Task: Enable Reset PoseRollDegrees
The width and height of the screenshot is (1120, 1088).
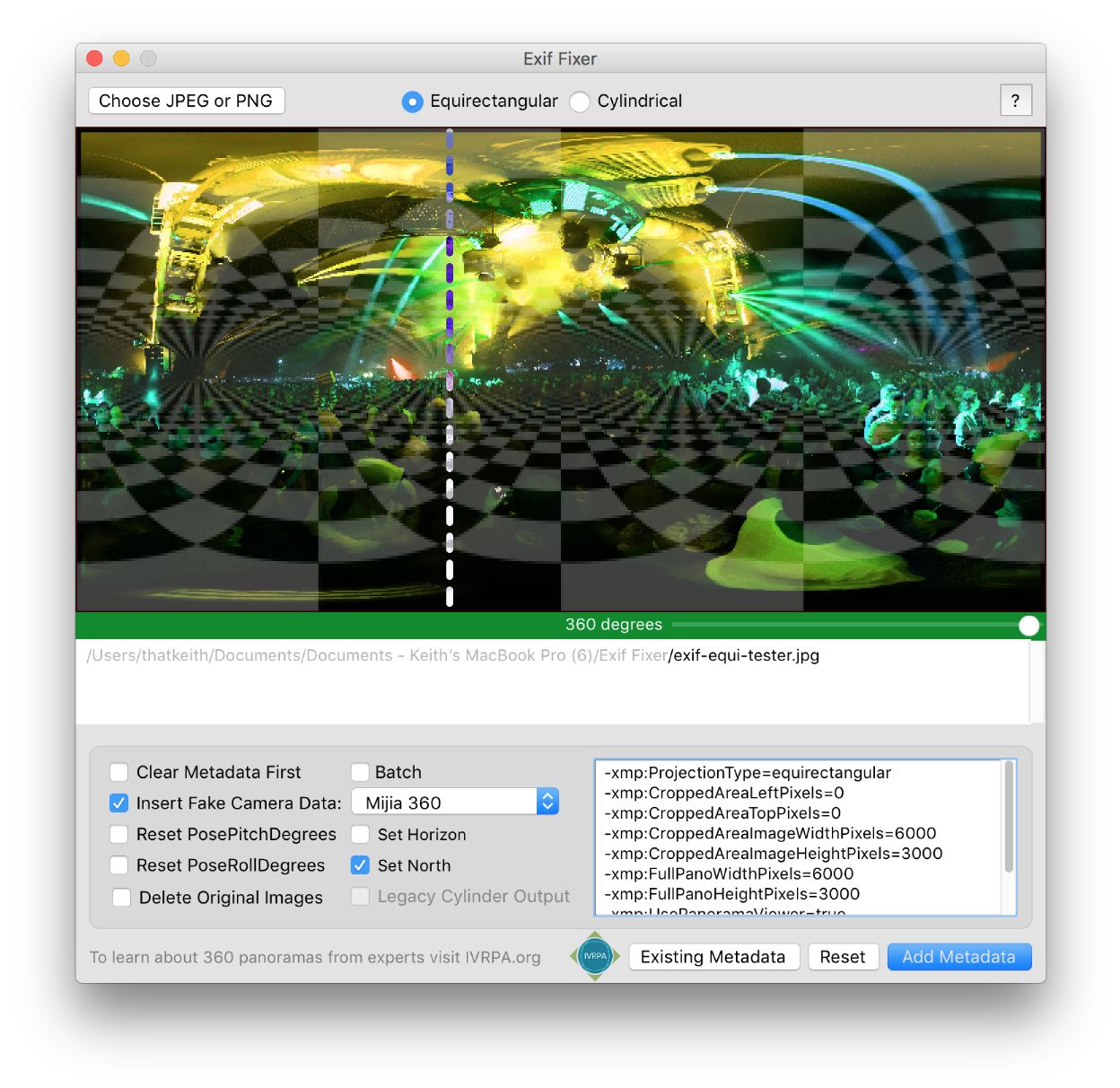Action: click(x=118, y=864)
